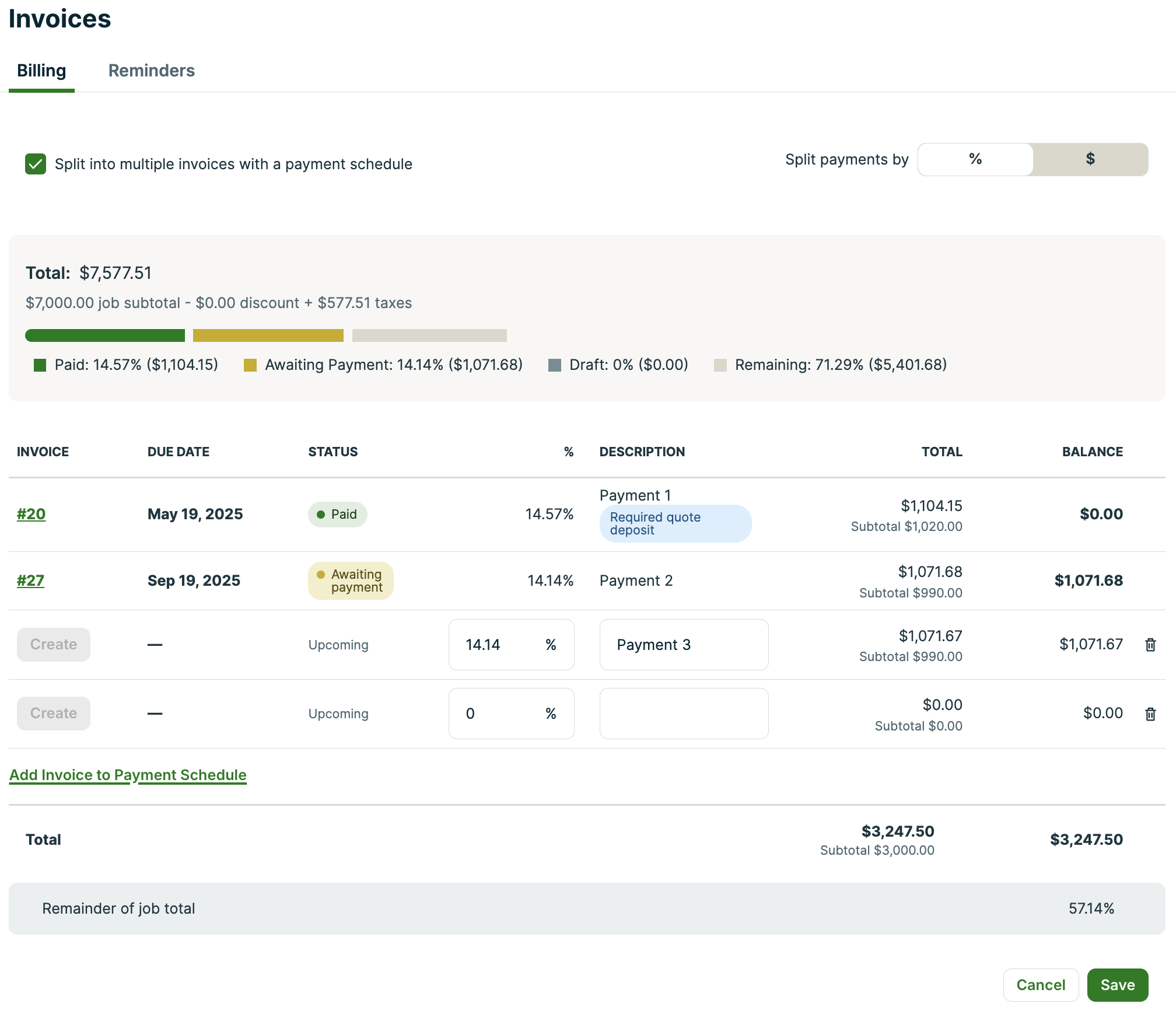
Task: Click the empty description input field
Action: (684, 714)
